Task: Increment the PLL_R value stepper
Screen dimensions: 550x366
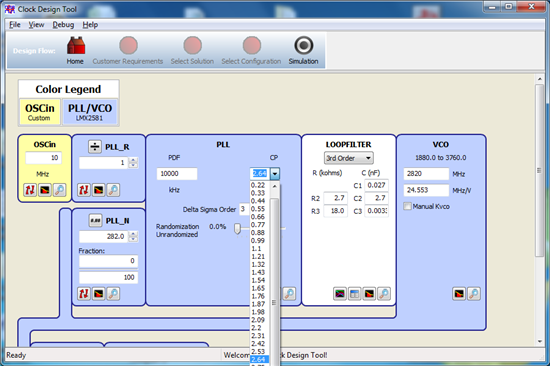Action: (x=133, y=160)
